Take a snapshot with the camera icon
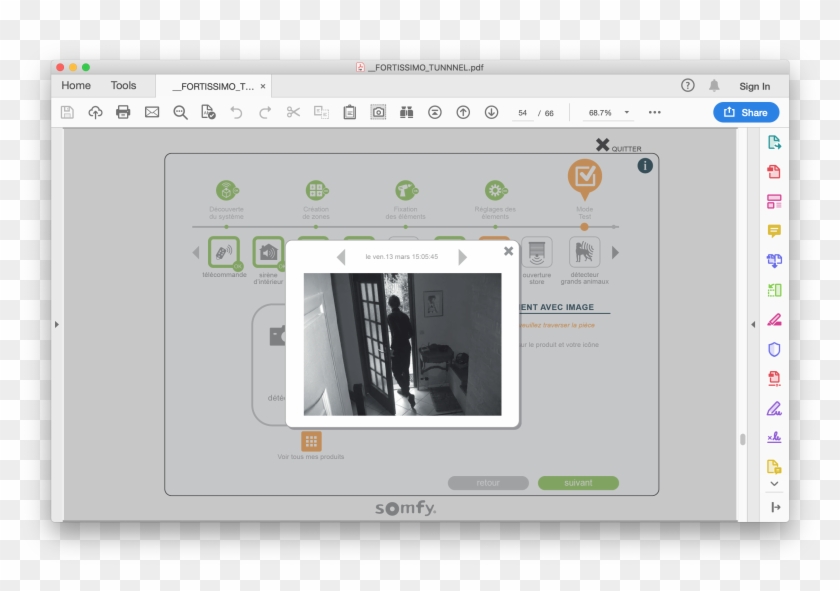The width and height of the screenshot is (840, 591). click(378, 112)
